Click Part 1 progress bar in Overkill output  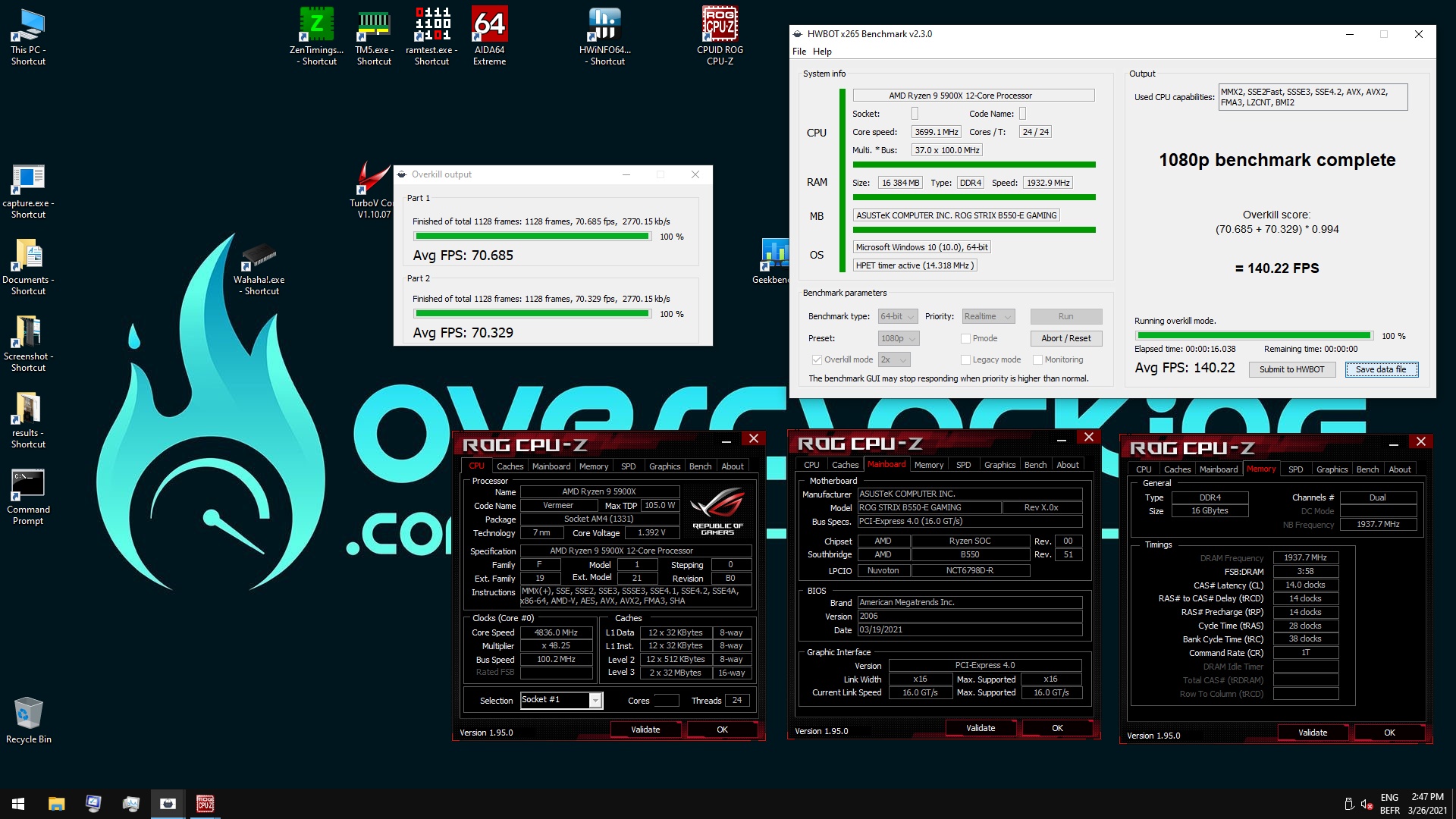(532, 237)
